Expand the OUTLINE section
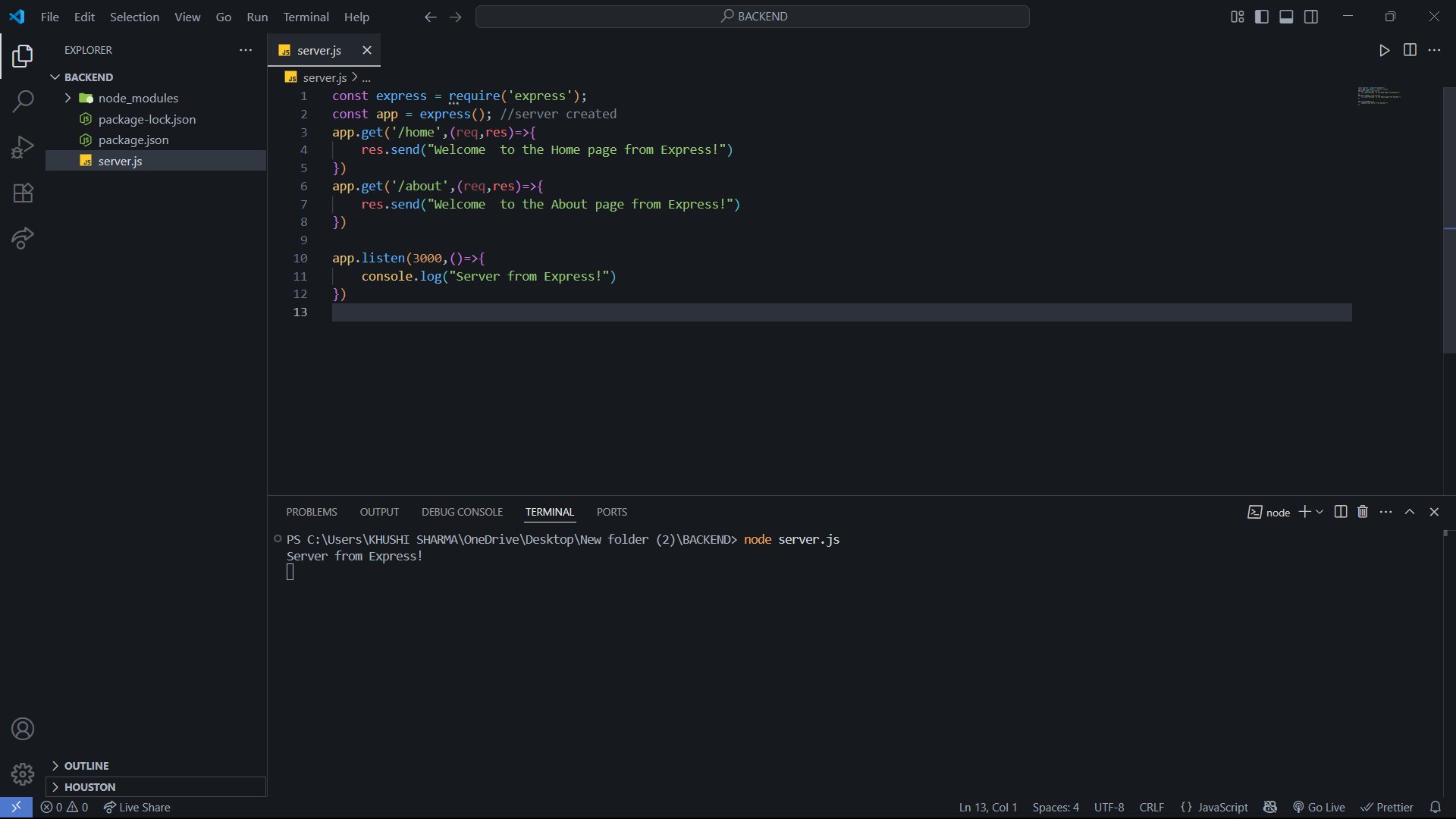The image size is (1456, 819). pyautogui.click(x=86, y=766)
